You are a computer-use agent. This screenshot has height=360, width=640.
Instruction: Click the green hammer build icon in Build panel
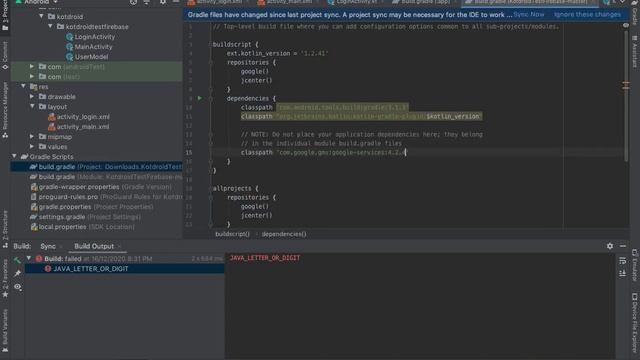17,260
